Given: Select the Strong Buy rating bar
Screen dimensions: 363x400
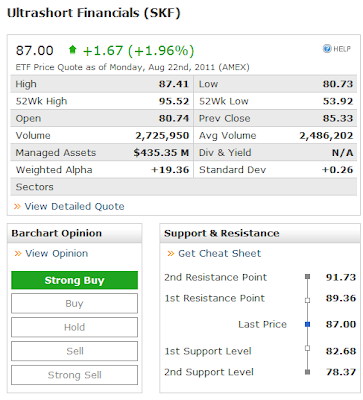Looking at the screenshot, I should (74, 280).
